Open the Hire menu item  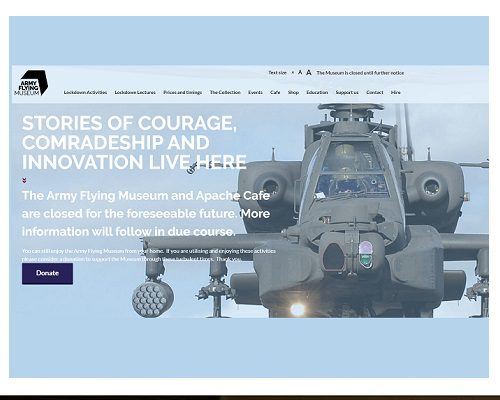coord(396,92)
